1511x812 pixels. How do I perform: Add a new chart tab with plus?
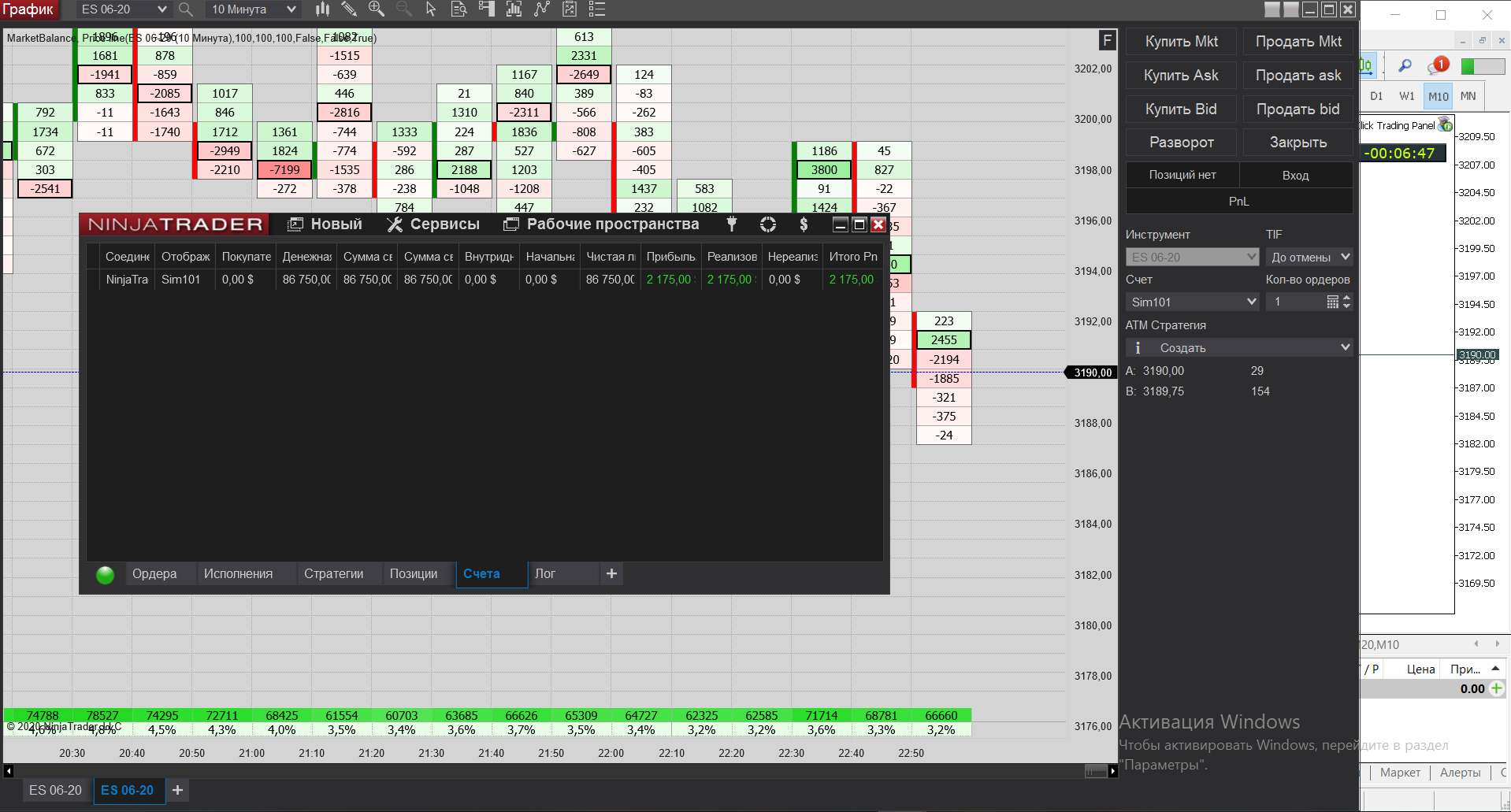pyautogui.click(x=178, y=790)
